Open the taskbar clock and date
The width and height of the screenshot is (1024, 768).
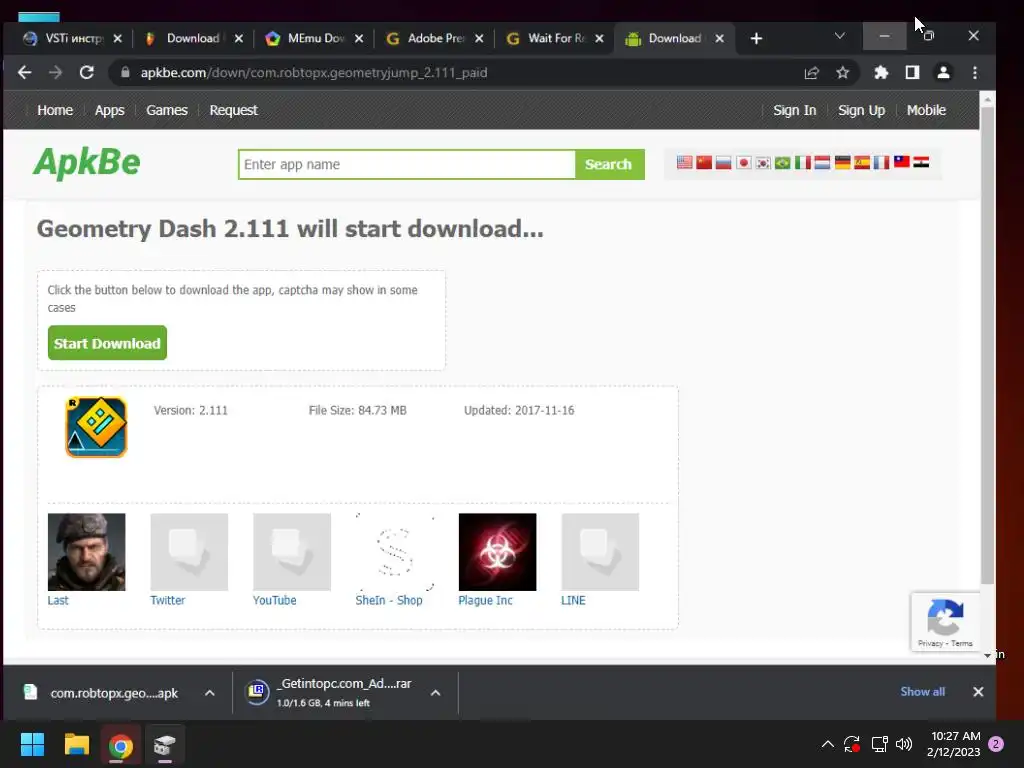[953, 744]
